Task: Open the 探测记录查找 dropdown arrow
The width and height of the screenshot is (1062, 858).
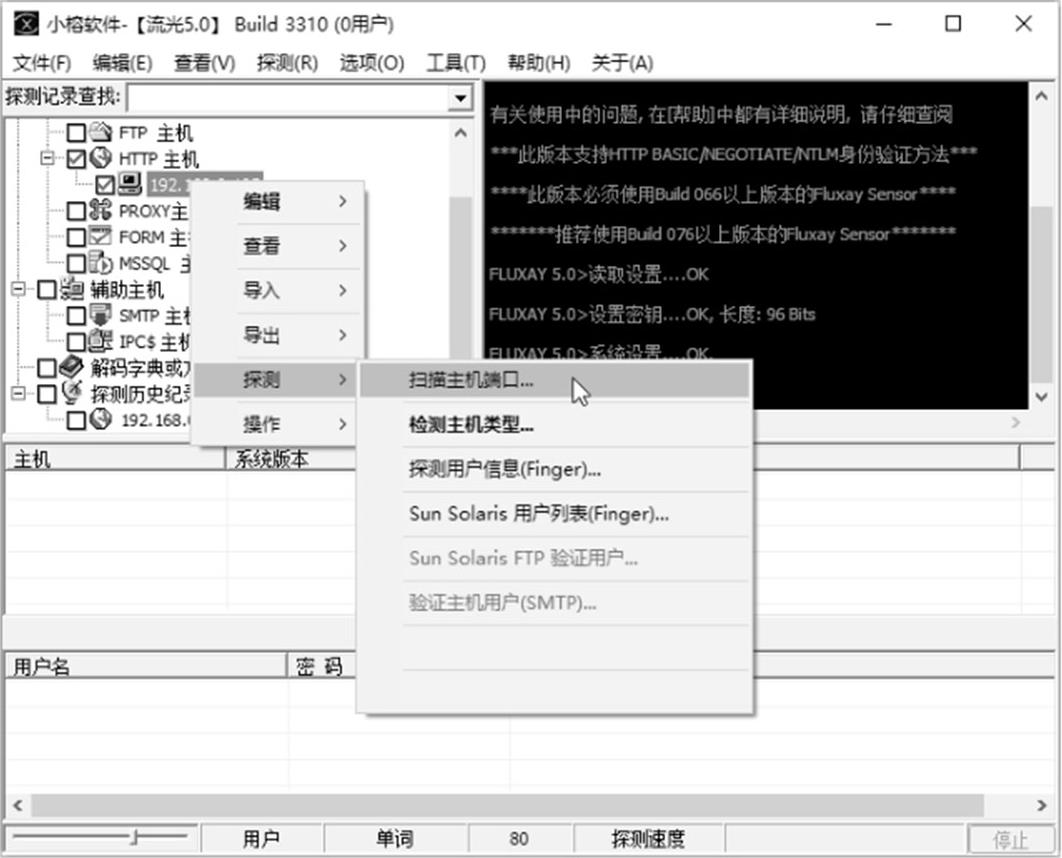Action: point(461,98)
